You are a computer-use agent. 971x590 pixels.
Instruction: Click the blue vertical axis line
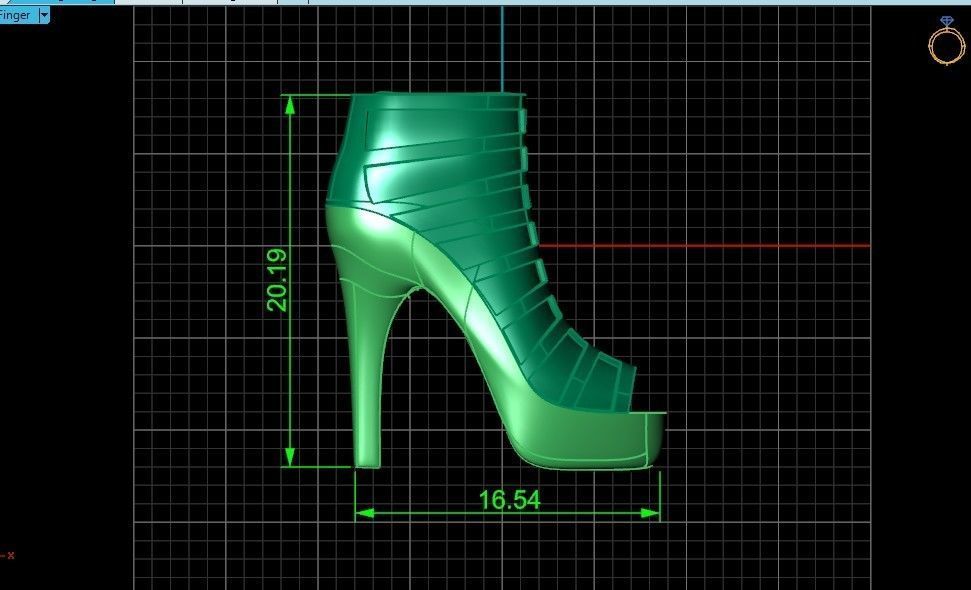pos(502,49)
